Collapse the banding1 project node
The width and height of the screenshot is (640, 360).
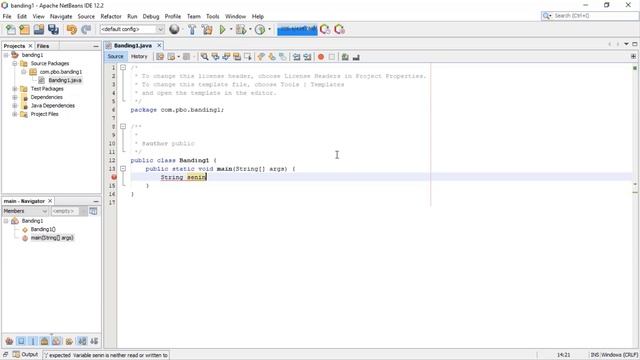(x=6, y=55)
